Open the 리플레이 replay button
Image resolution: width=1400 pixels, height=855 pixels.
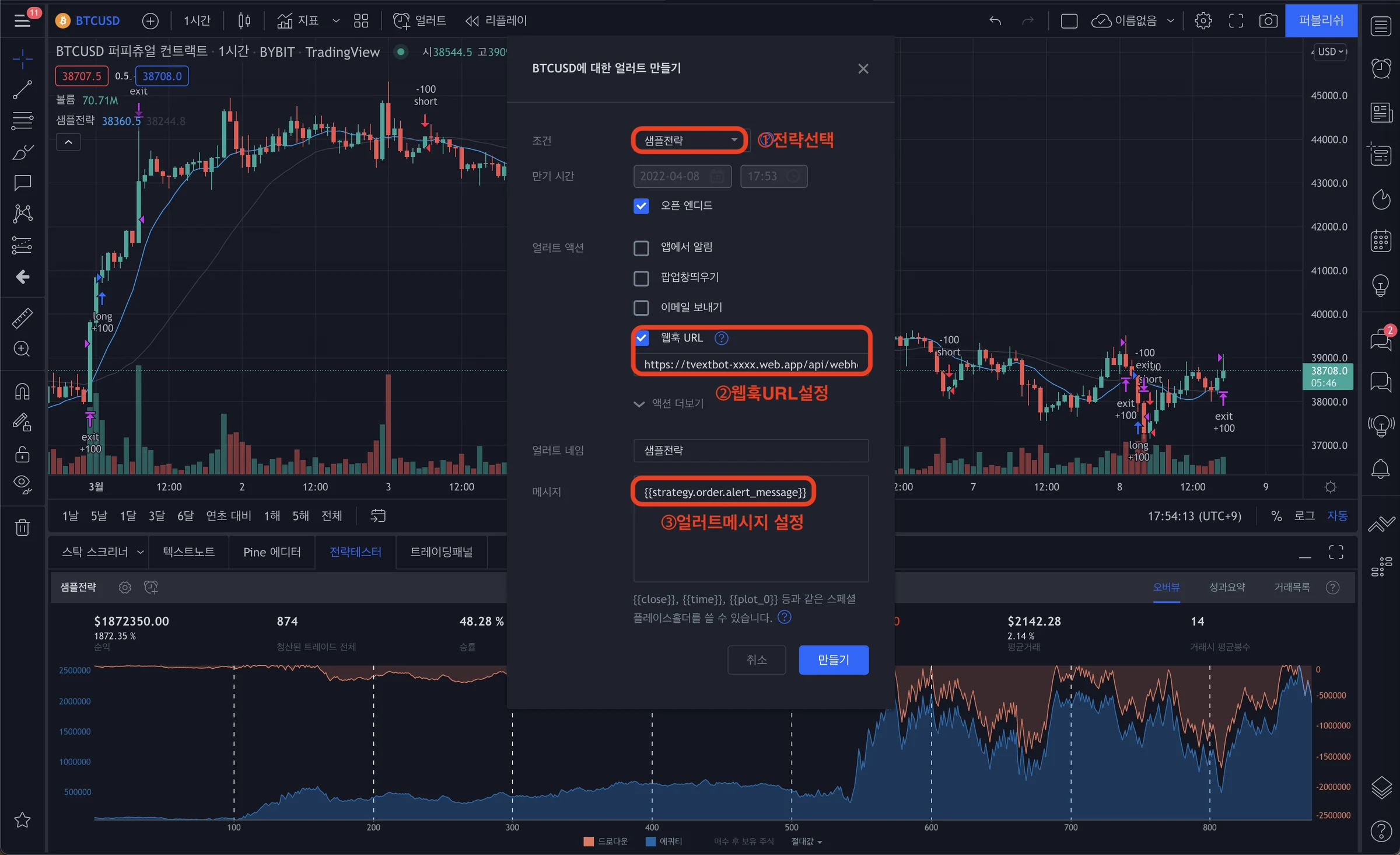coord(496,21)
